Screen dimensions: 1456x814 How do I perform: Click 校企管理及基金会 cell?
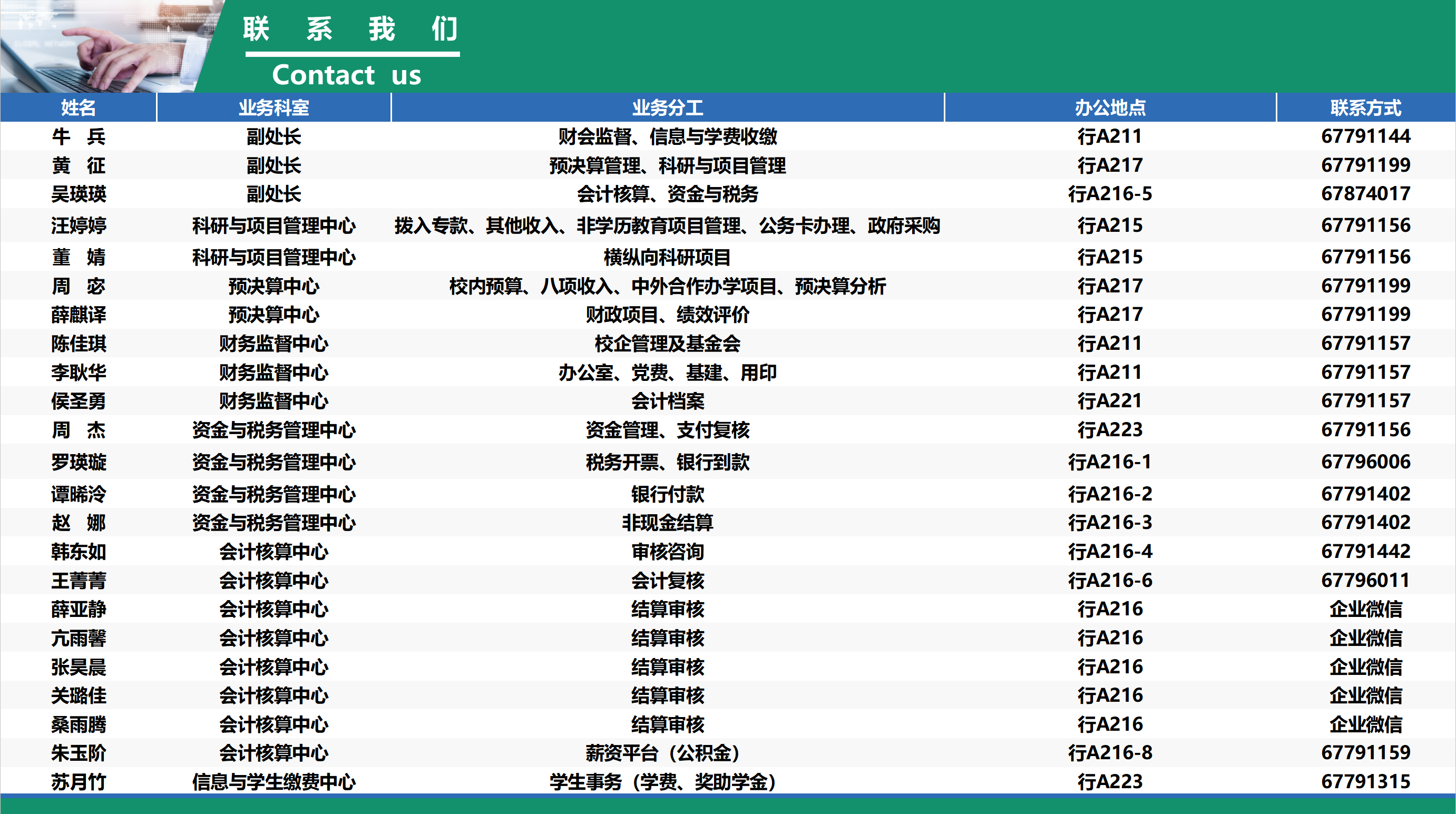[x=668, y=343]
